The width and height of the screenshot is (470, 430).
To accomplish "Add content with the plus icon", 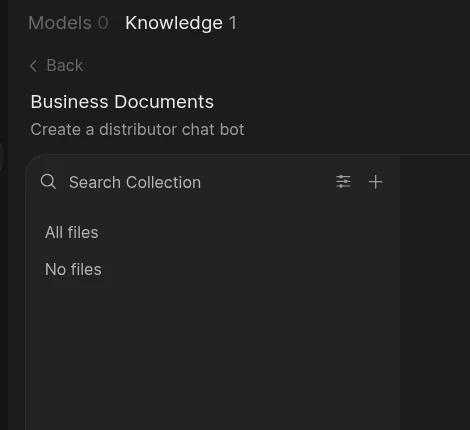I will tap(375, 182).
